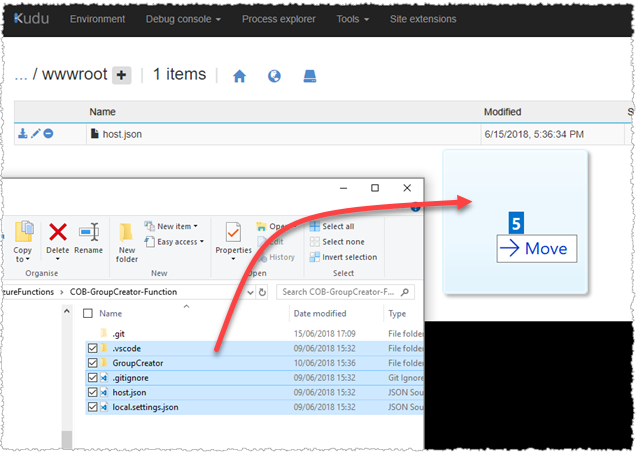Open the Easy access dropdown
The height and width of the screenshot is (454, 636).
point(174,242)
